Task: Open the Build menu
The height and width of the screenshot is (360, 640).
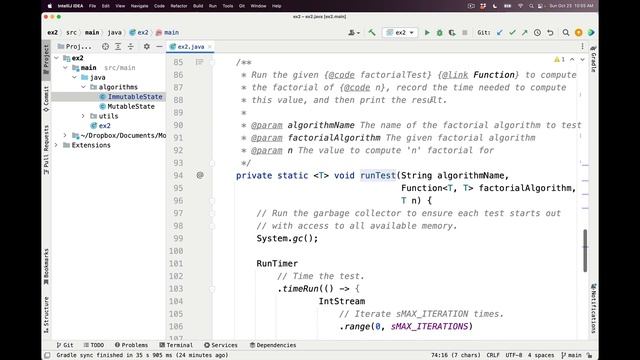Action: (x=198, y=6)
